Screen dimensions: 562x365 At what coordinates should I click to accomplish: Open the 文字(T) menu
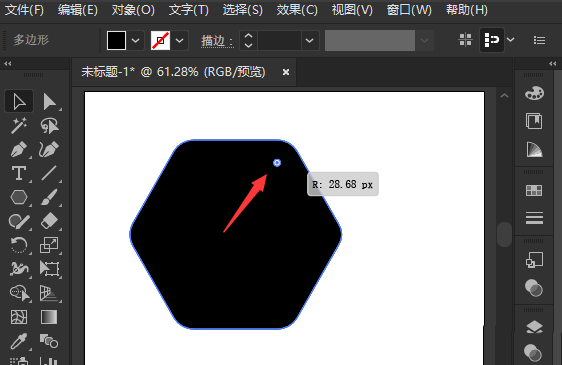point(189,10)
